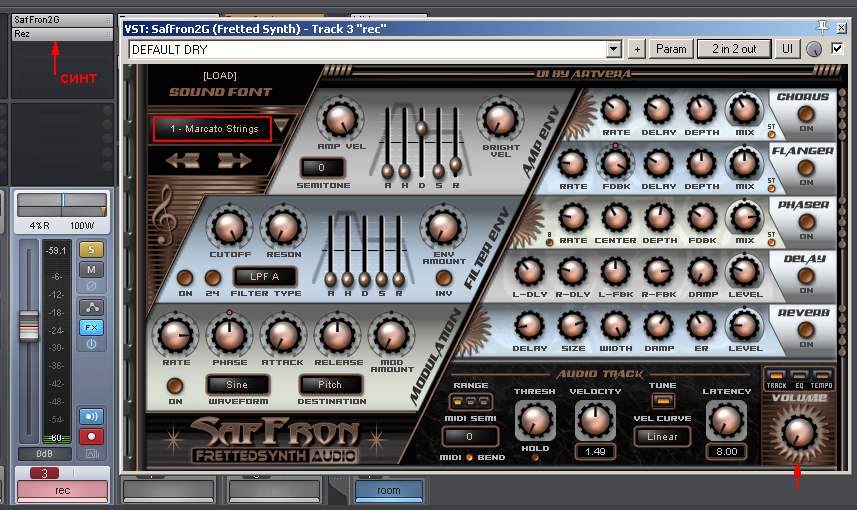Click the filter CUTOFF knob
The image size is (857, 510).
pos(230,227)
